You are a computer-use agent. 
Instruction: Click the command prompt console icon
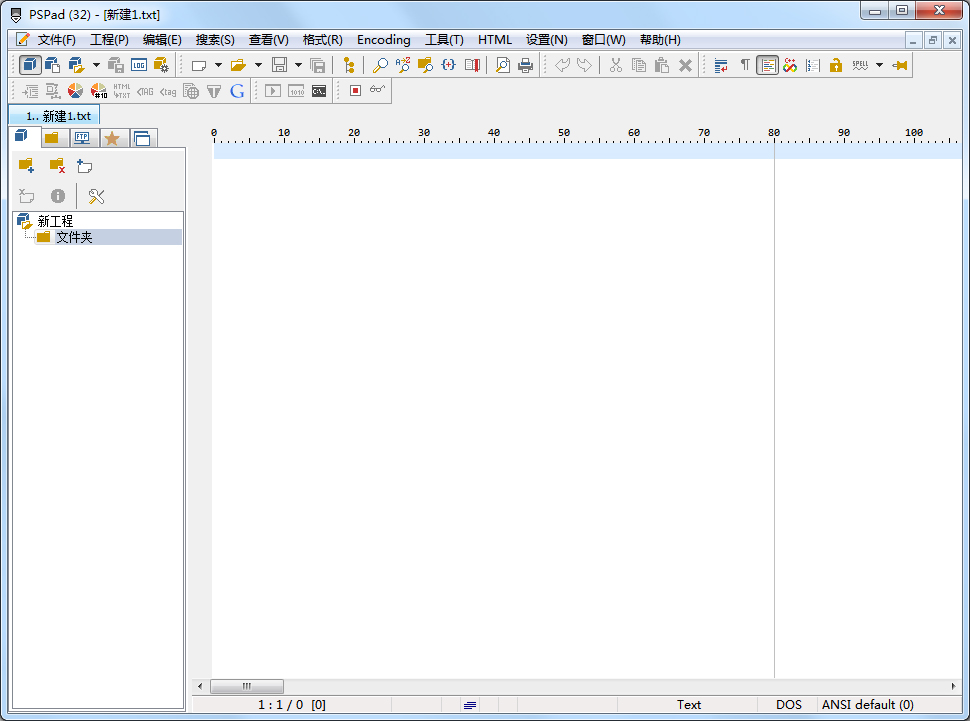(x=319, y=91)
